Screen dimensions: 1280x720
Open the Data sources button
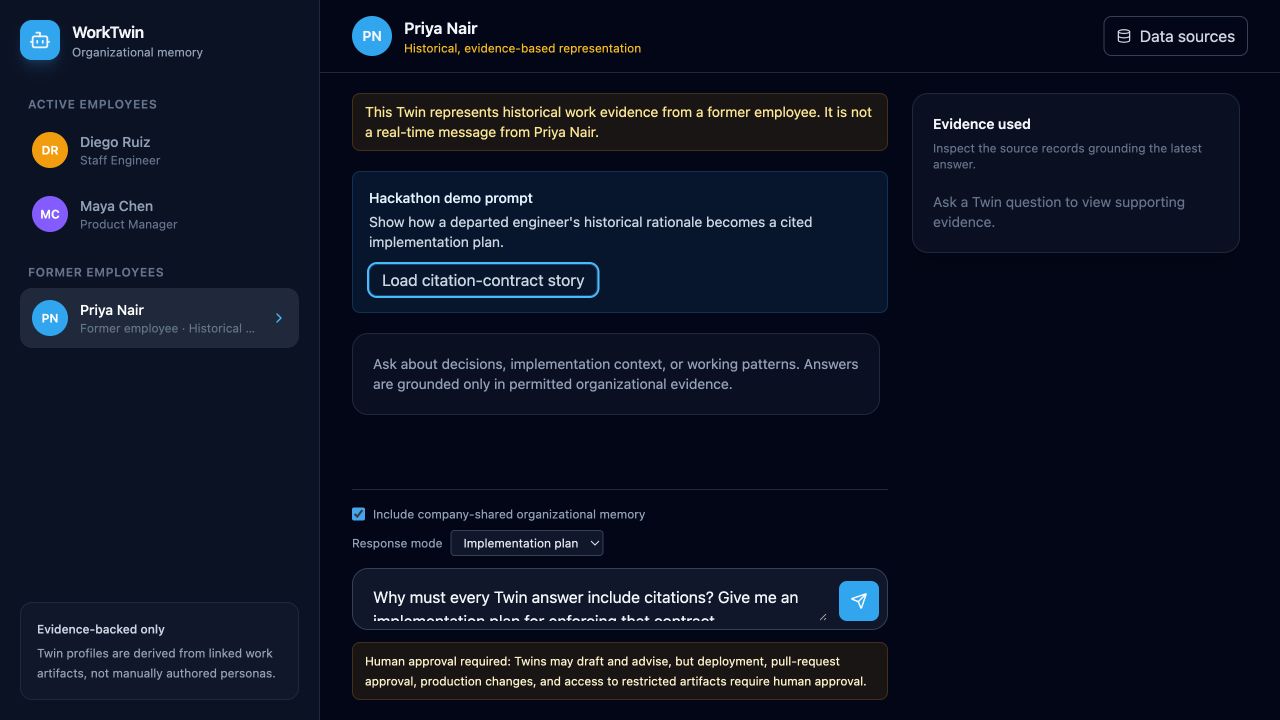click(1175, 36)
